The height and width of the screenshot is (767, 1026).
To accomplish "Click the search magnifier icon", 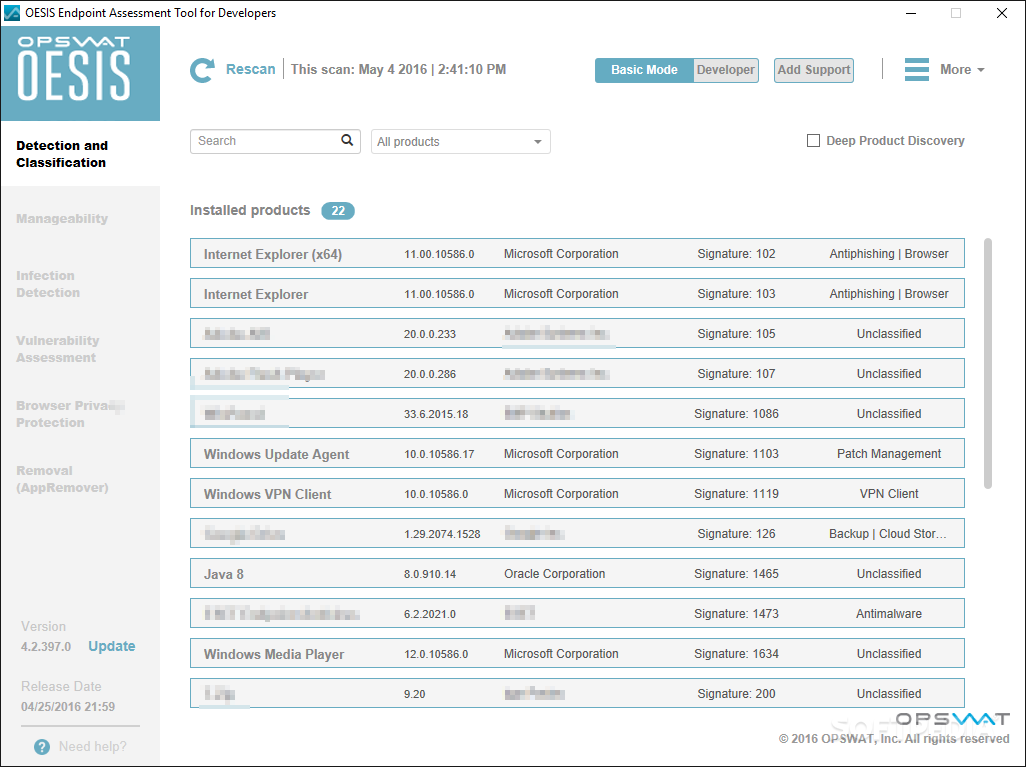I will [347, 140].
